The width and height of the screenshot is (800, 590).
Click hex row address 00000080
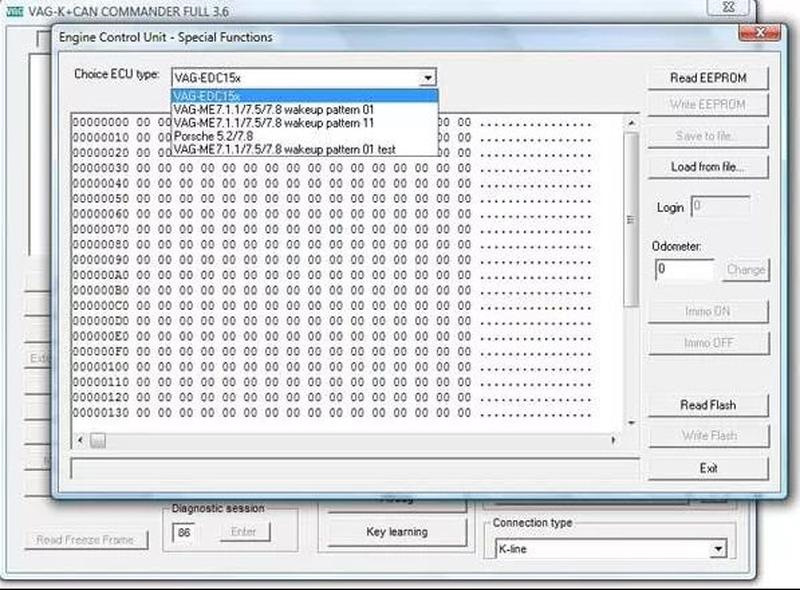point(101,244)
